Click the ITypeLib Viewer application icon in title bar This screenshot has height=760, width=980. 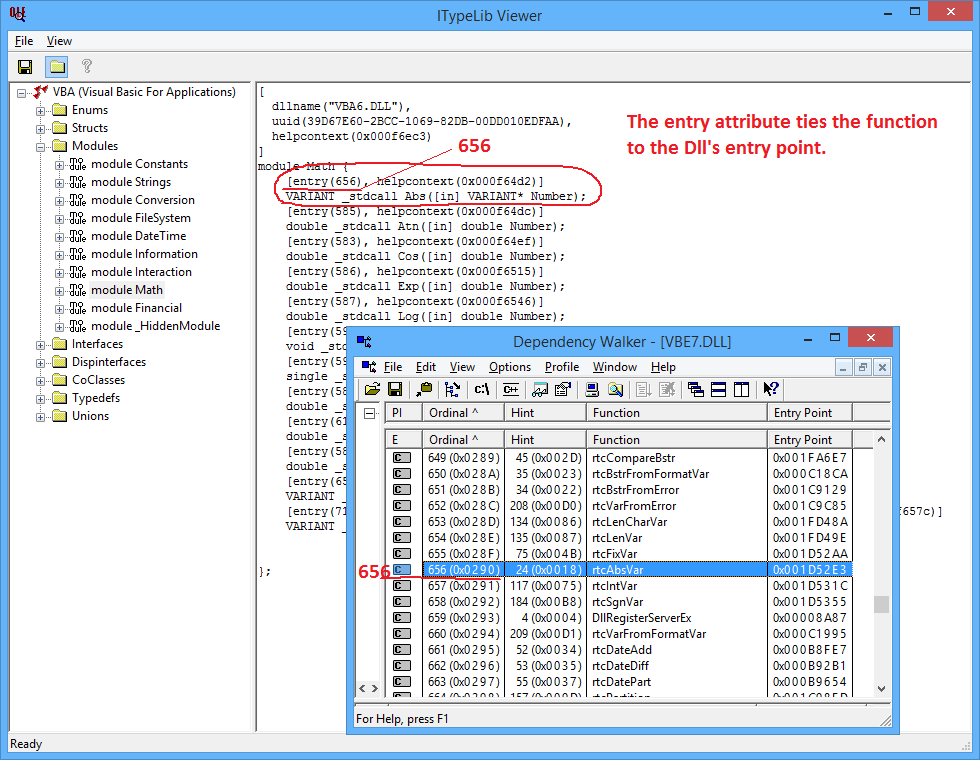pos(18,14)
